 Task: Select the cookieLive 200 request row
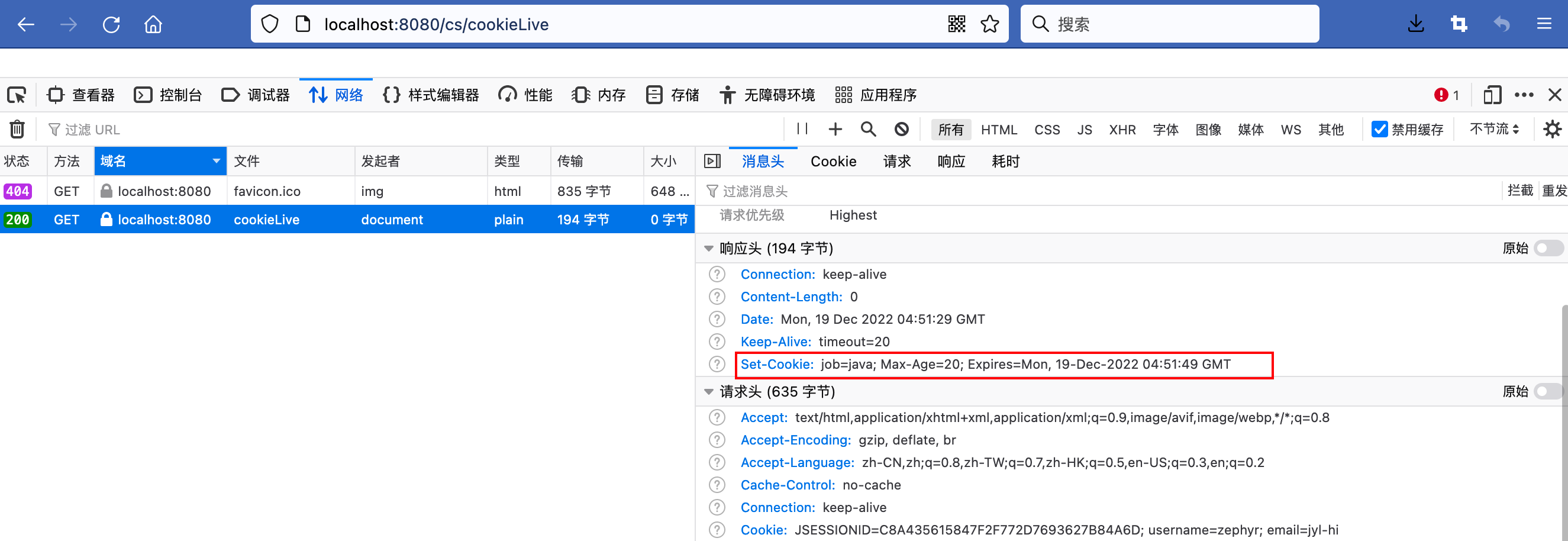[x=347, y=220]
